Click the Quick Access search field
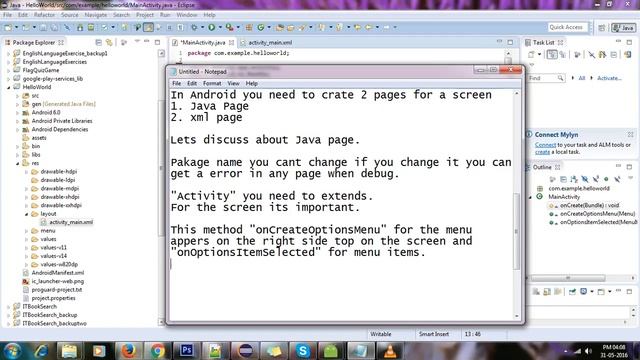The image size is (640, 360). (568, 27)
